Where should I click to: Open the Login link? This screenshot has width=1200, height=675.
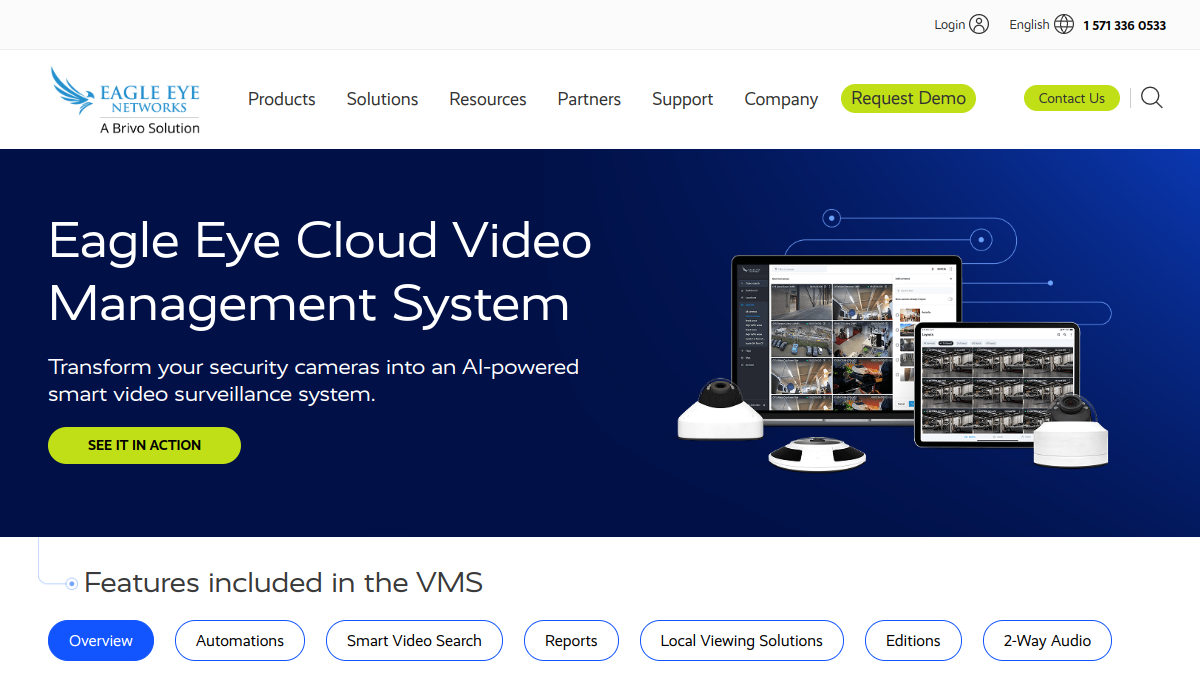point(950,25)
